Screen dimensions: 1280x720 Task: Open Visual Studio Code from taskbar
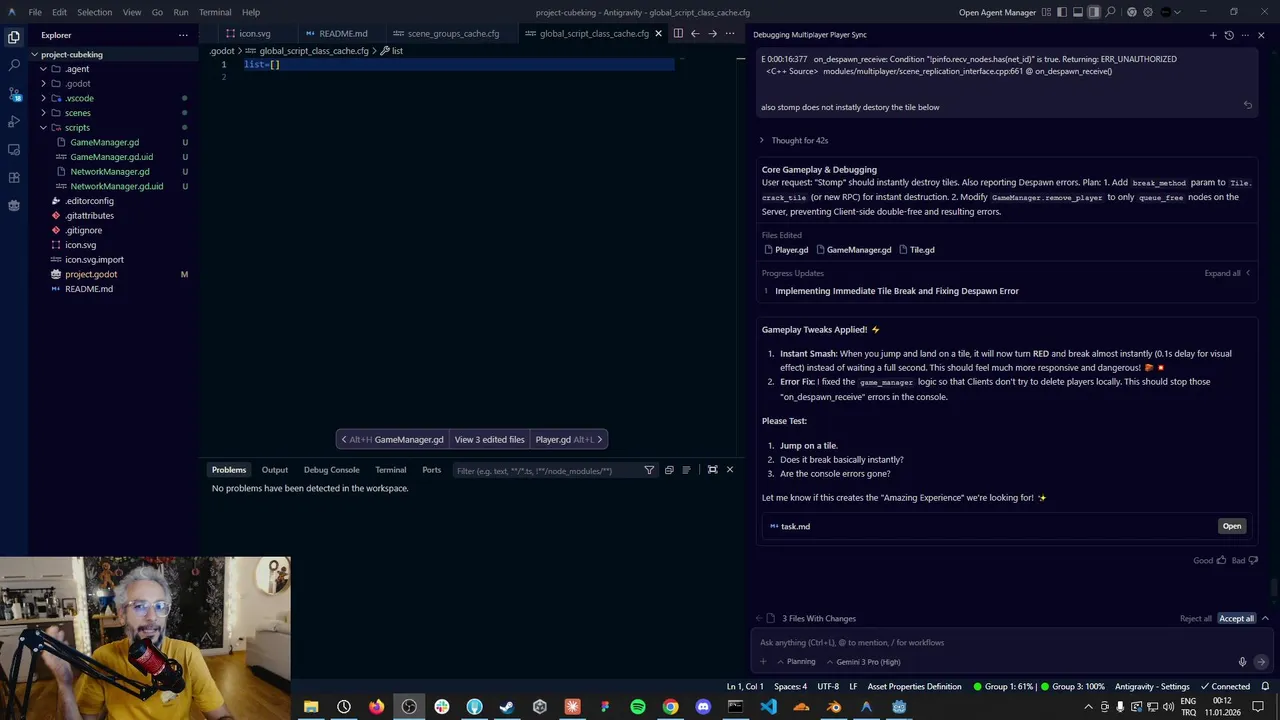click(x=768, y=707)
